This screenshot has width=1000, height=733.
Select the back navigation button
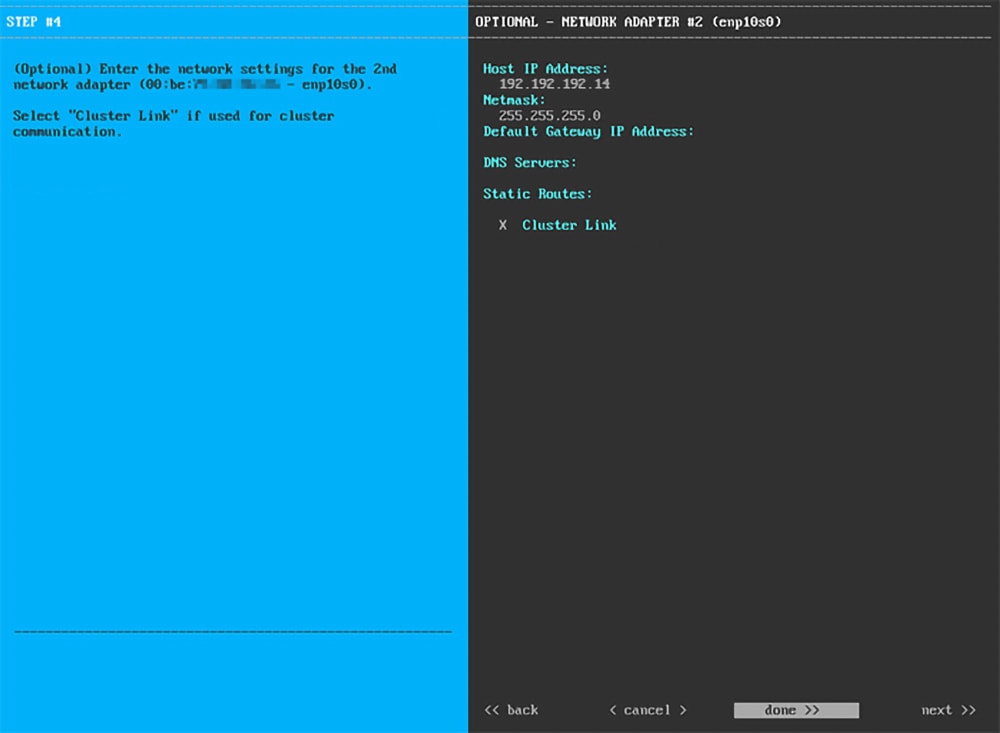pyautogui.click(x=511, y=710)
